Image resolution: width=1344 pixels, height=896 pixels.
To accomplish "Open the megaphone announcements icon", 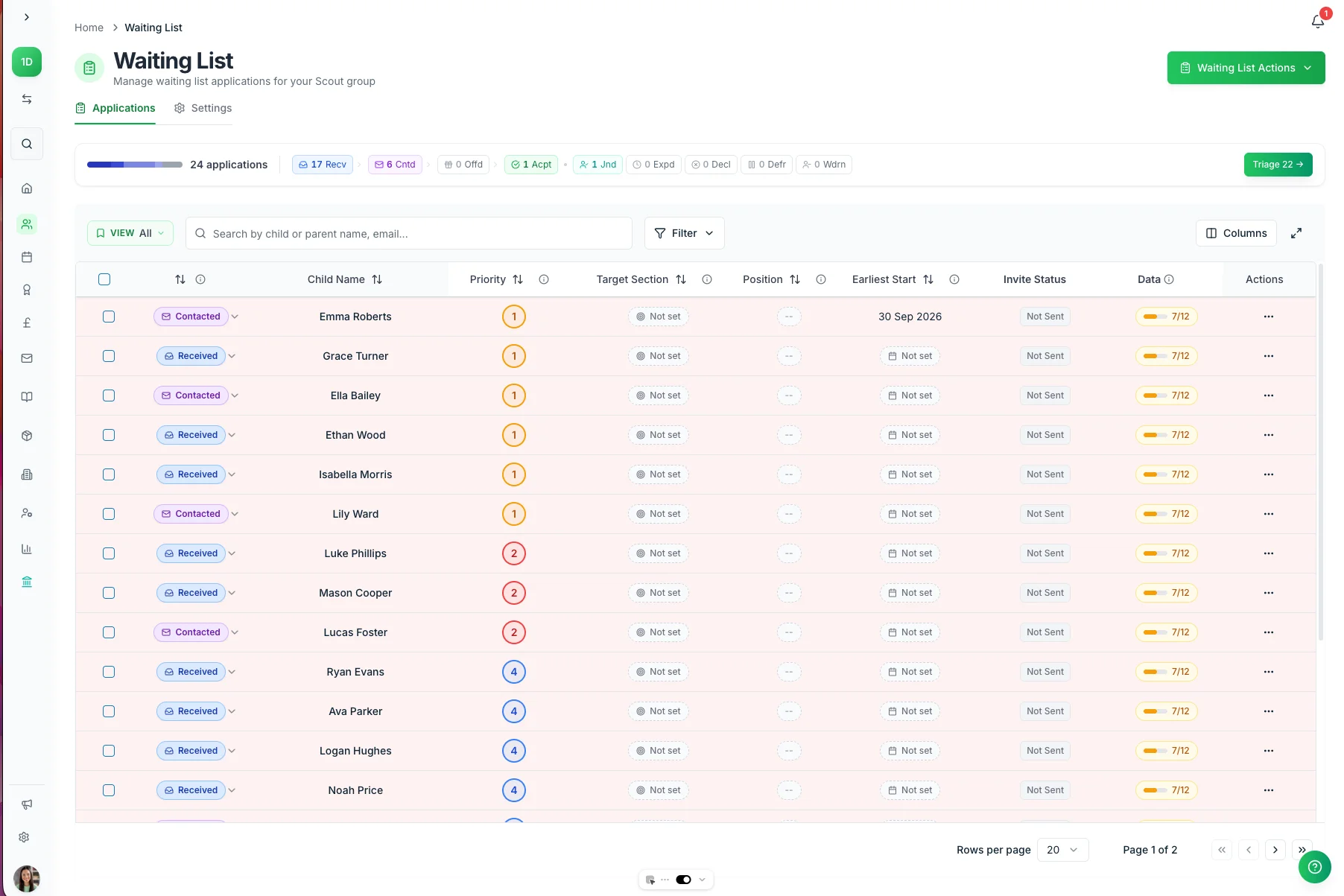I will coord(27,804).
